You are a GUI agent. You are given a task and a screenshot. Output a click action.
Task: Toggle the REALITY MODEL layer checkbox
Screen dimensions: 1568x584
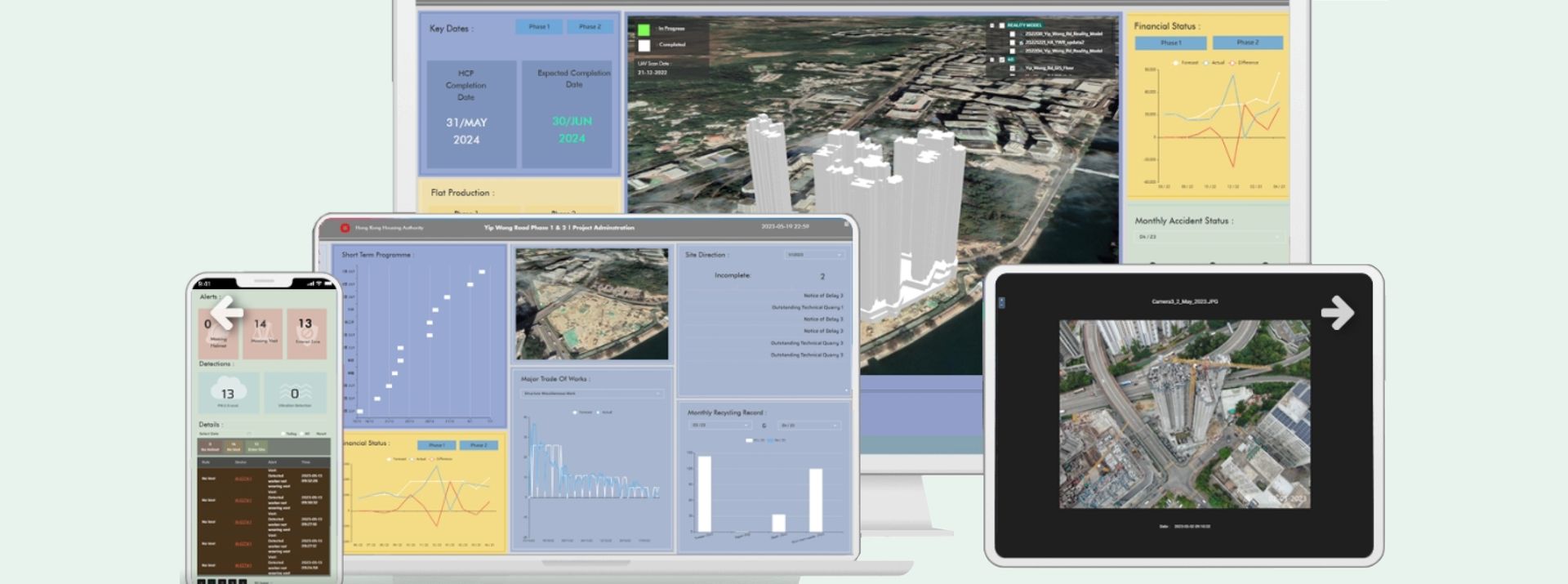point(1002,25)
